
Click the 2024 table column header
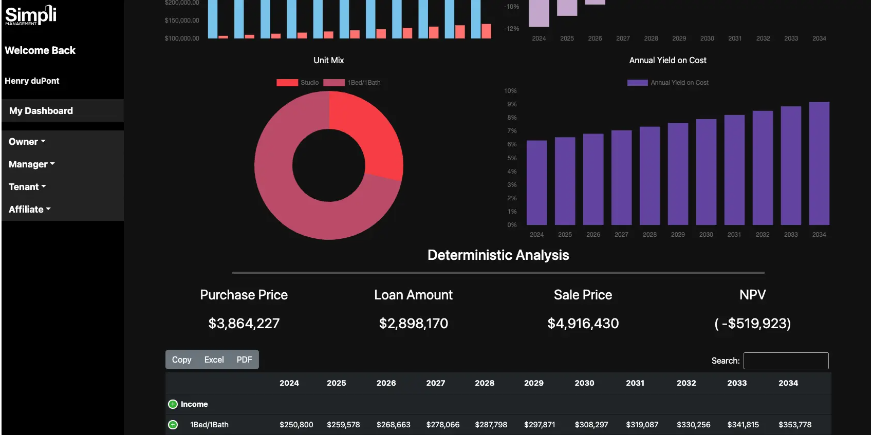[289, 383]
